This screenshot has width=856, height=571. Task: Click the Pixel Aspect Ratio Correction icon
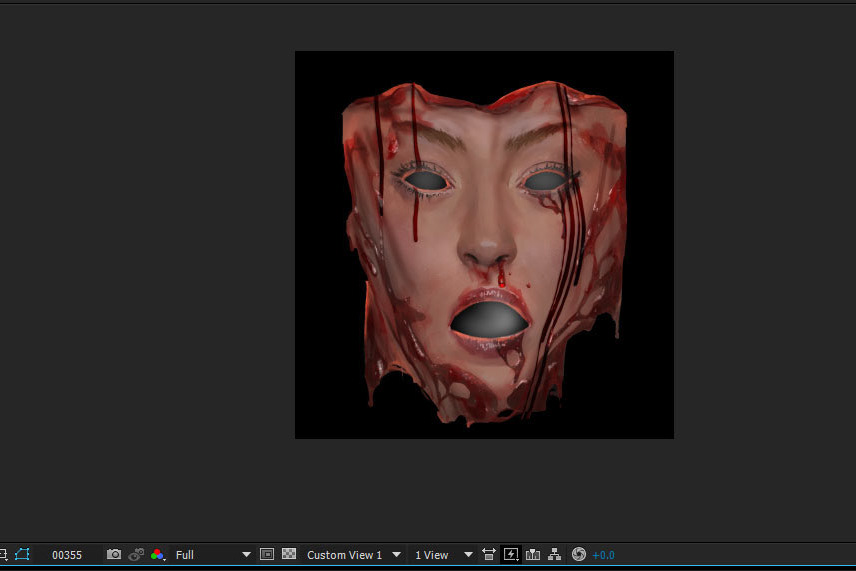pyautogui.click(x=489, y=555)
